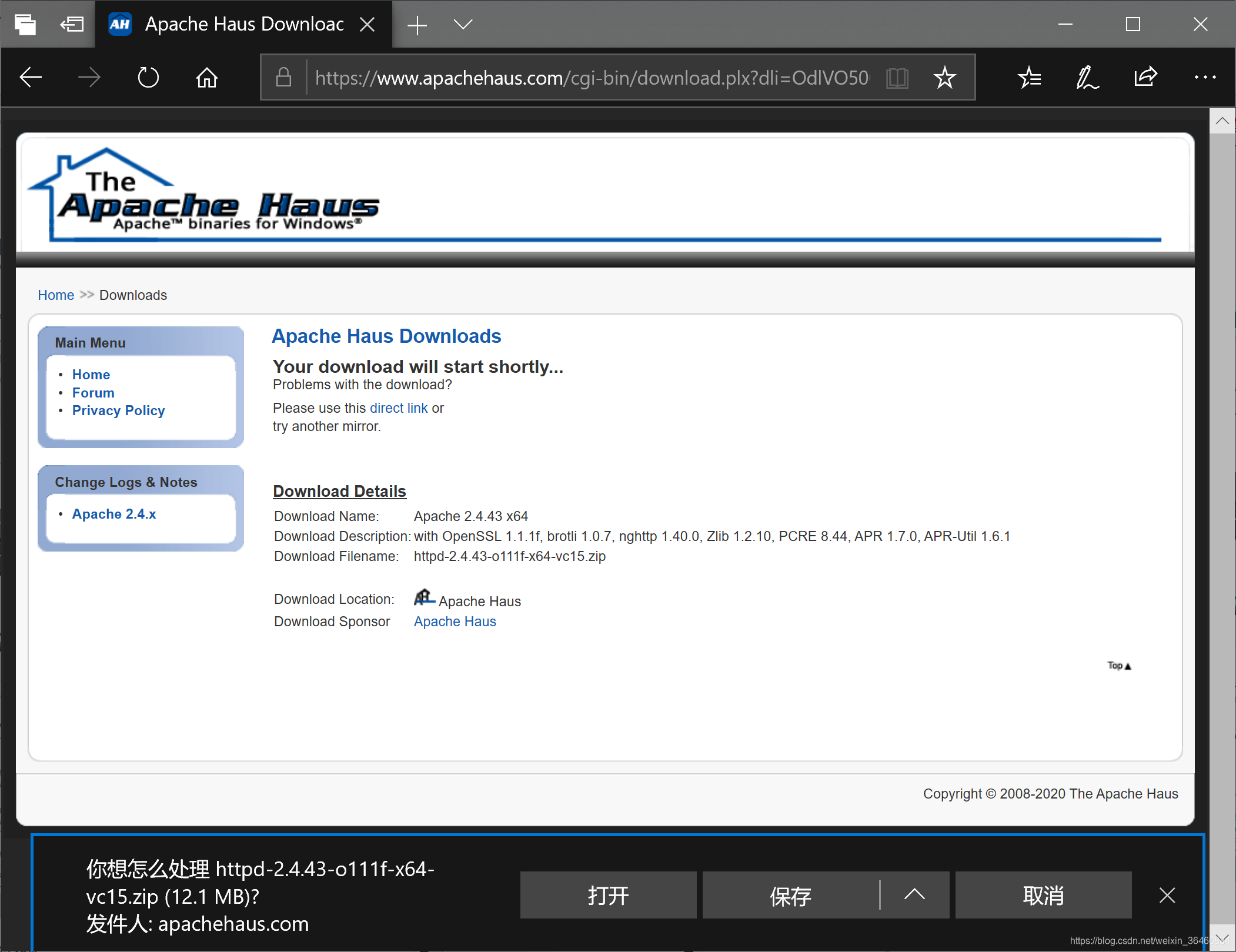Click 'Apache 2.4.43 x64' download name
Image resolution: width=1236 pixels, height=952 pixels.
471,516
